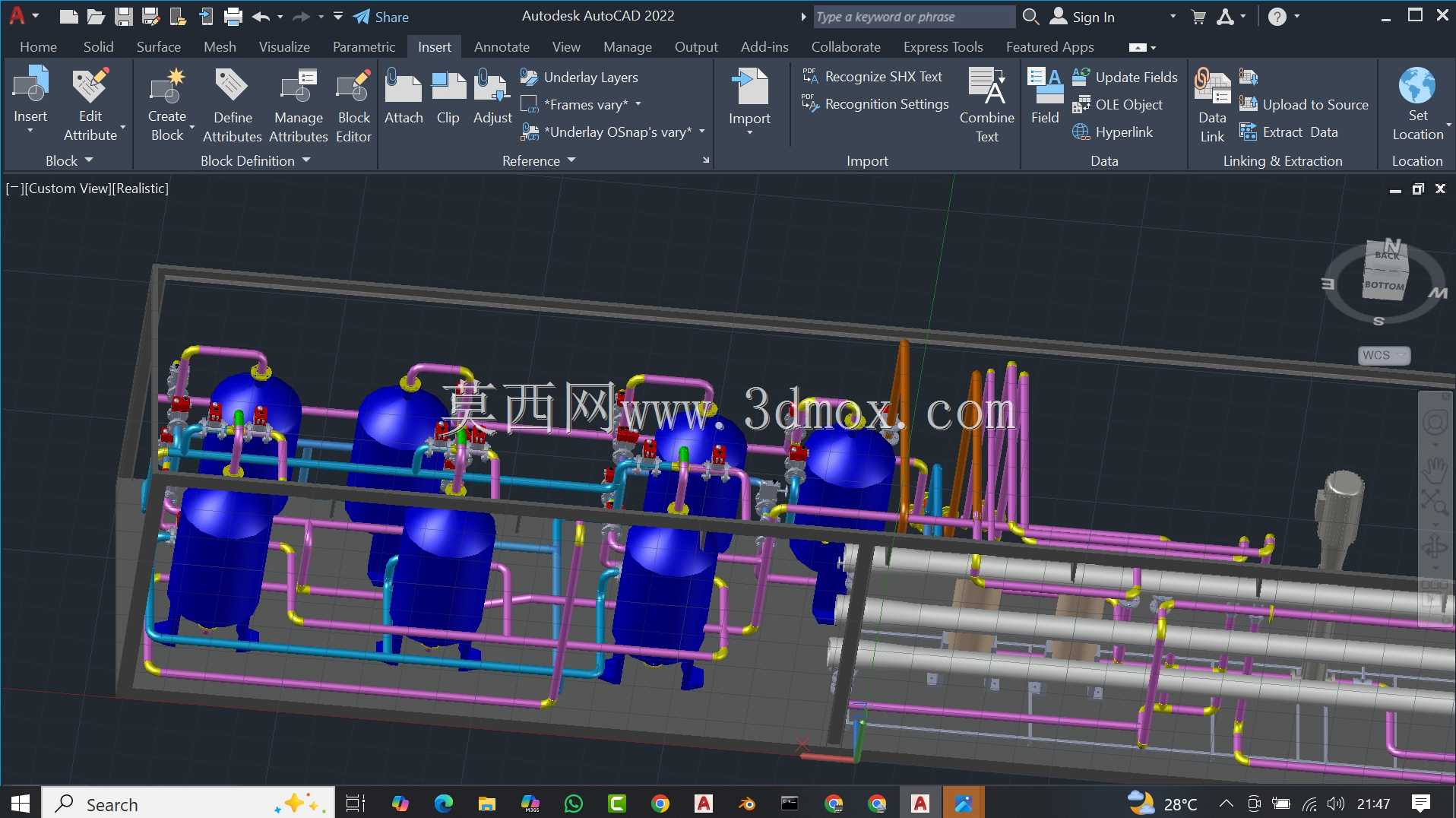
Task: Open WhatsApp from the taskbar
Action: click(574, 804)
